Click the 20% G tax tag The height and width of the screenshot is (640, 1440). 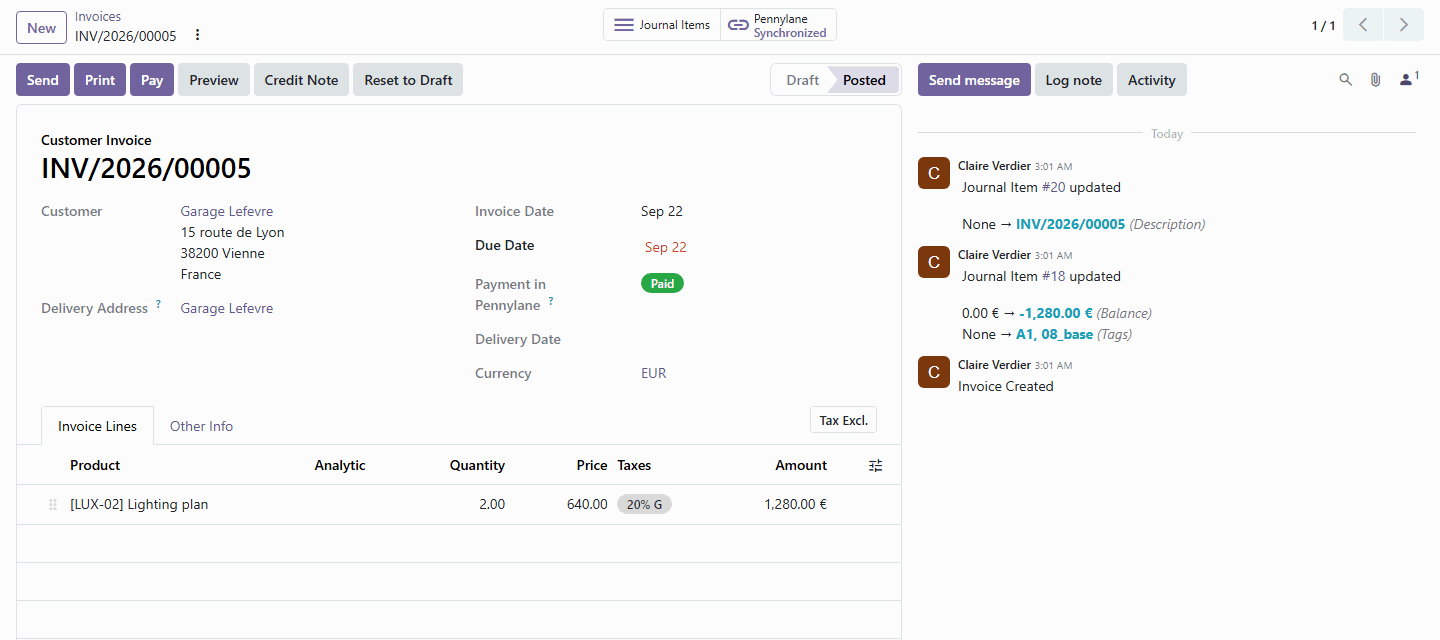[644, 504]
